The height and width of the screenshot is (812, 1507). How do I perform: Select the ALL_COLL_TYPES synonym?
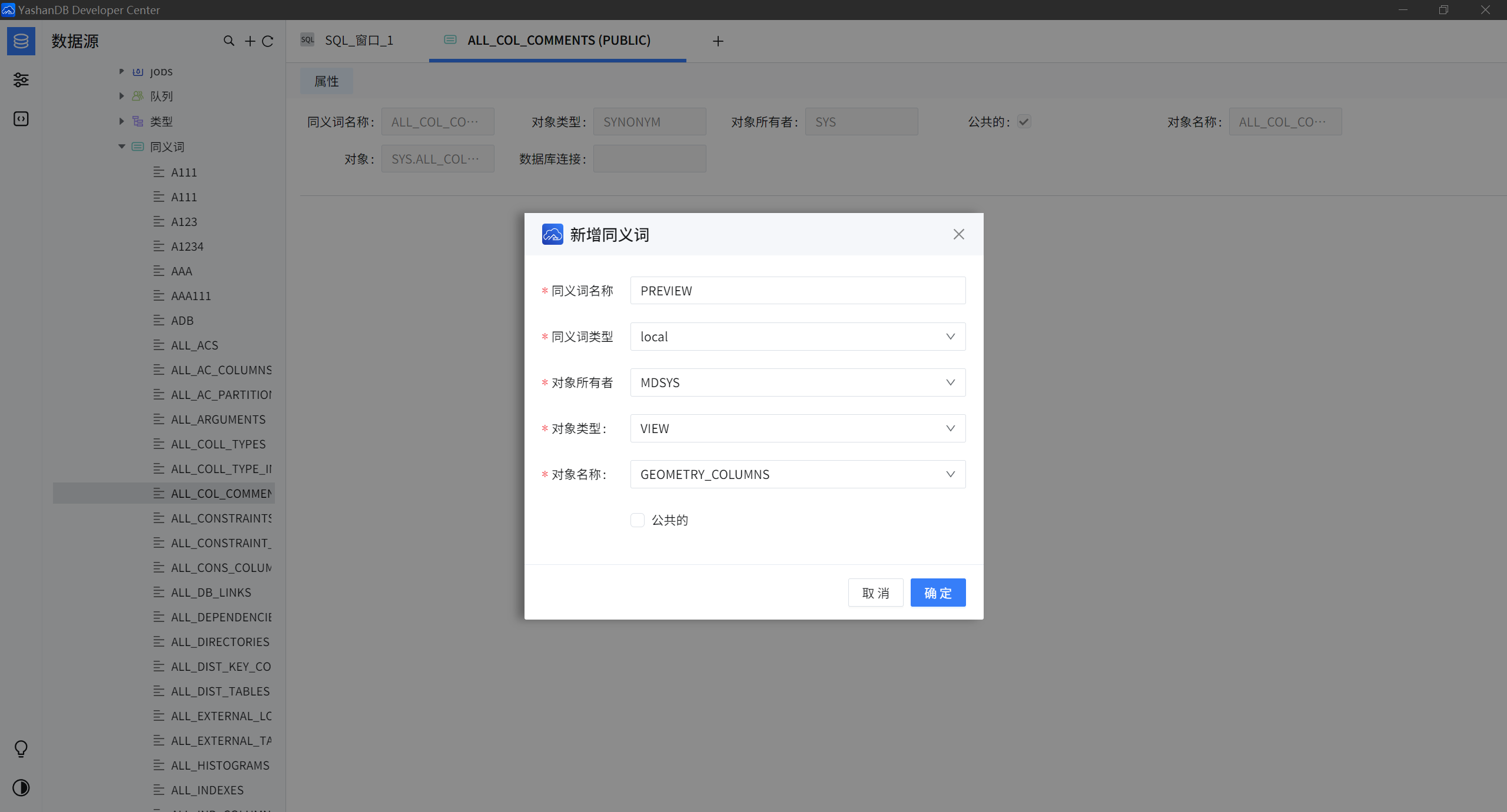tap(218, 444)
